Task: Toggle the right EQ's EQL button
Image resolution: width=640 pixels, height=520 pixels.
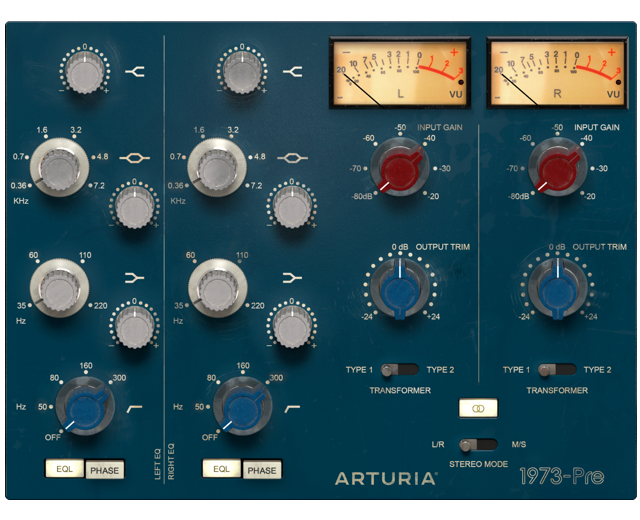Action: pyautogui.click(x=222, y=469)
